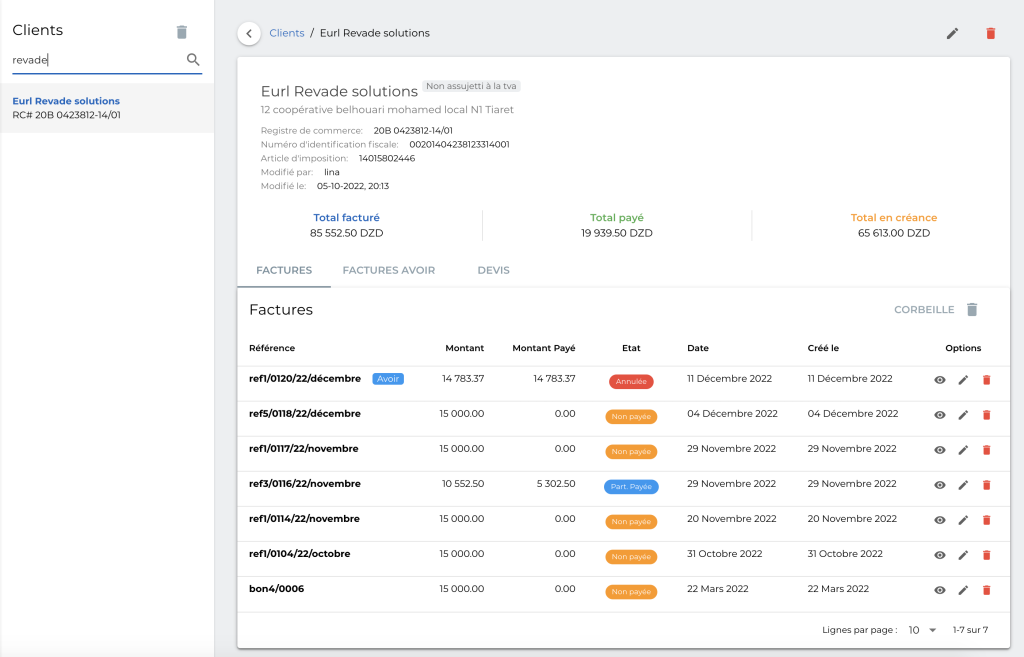Expand the rows-per-page selector showing 10
This screenshot has height=657, width=1024.
tap(921, 630)
